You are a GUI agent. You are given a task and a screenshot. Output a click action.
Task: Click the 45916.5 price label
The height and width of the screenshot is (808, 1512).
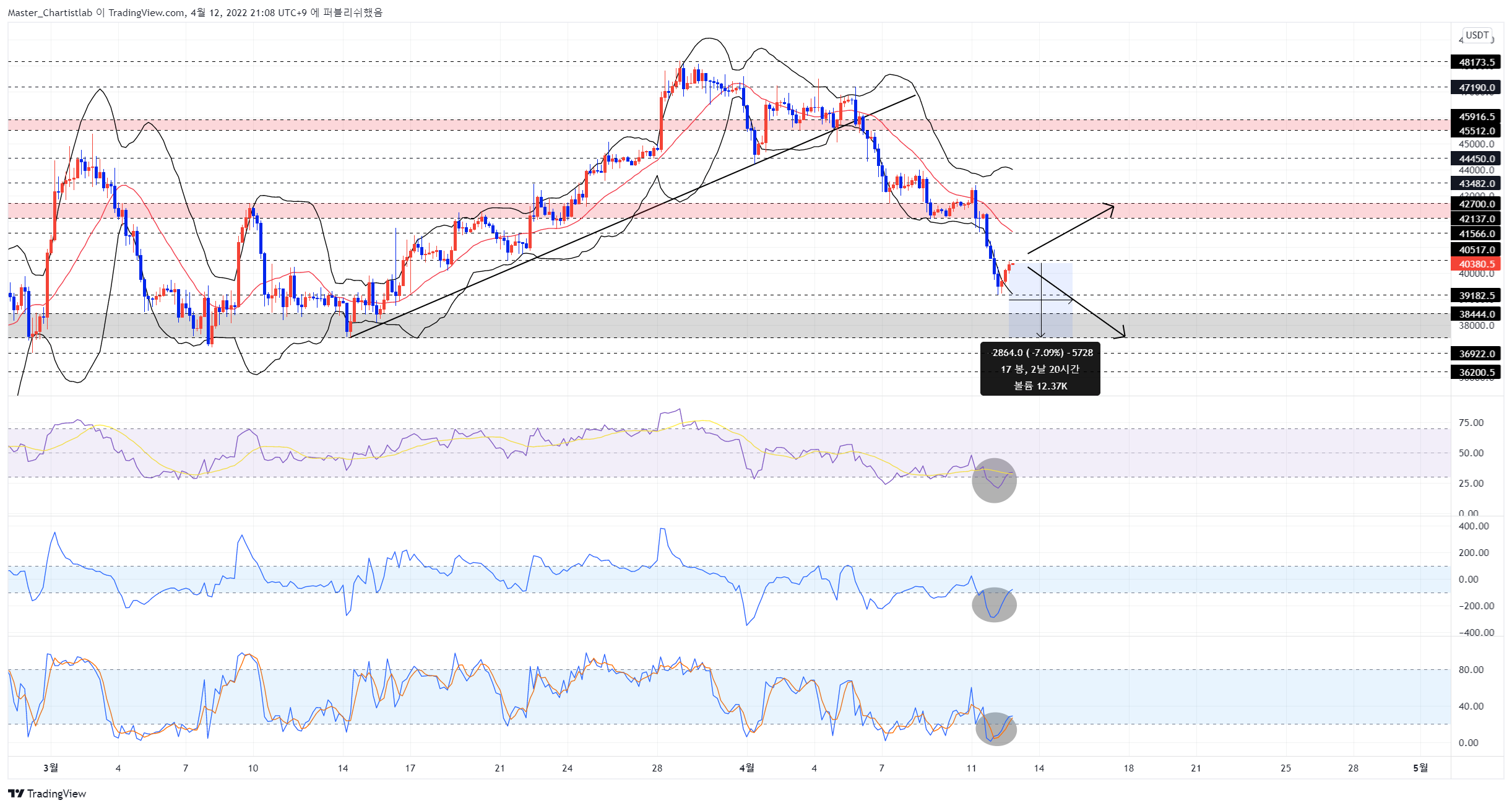coord(1476,116)
